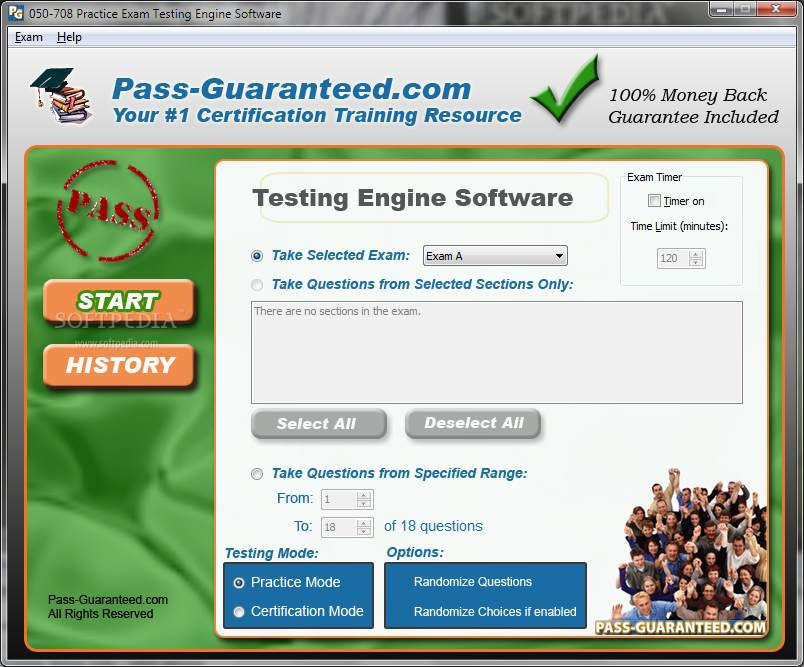Increase the From question number

364,495
